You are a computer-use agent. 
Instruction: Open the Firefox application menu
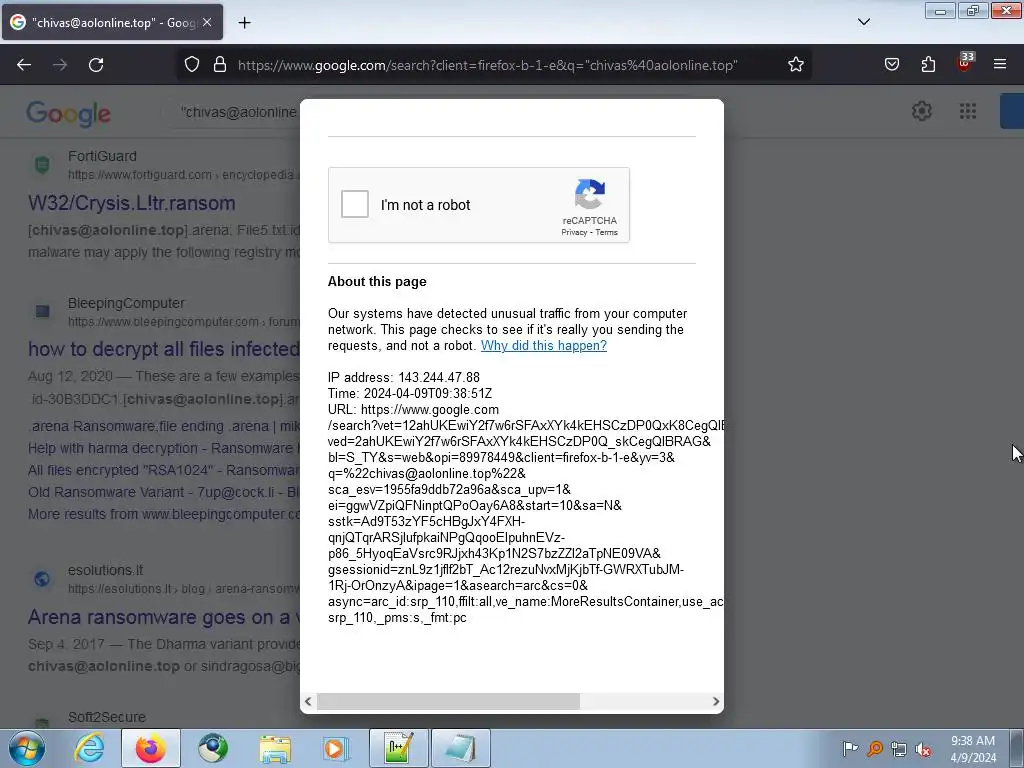(1000, 65)
